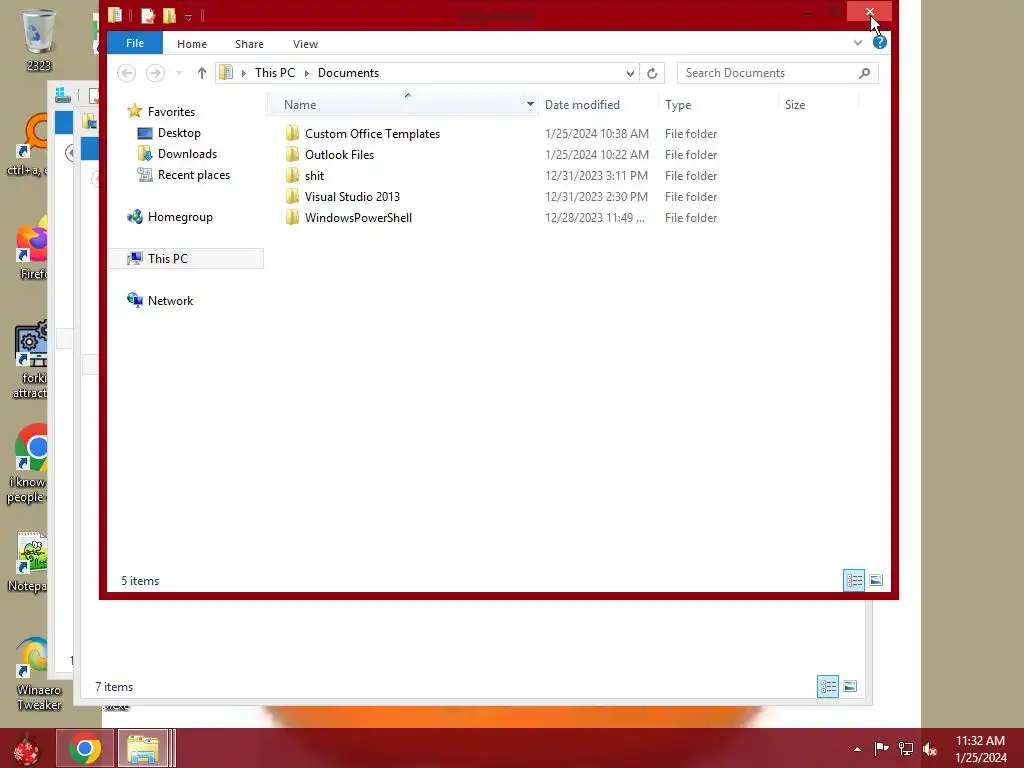
Task: Click the search magnifier icon
Action: [x=865, y=73]
